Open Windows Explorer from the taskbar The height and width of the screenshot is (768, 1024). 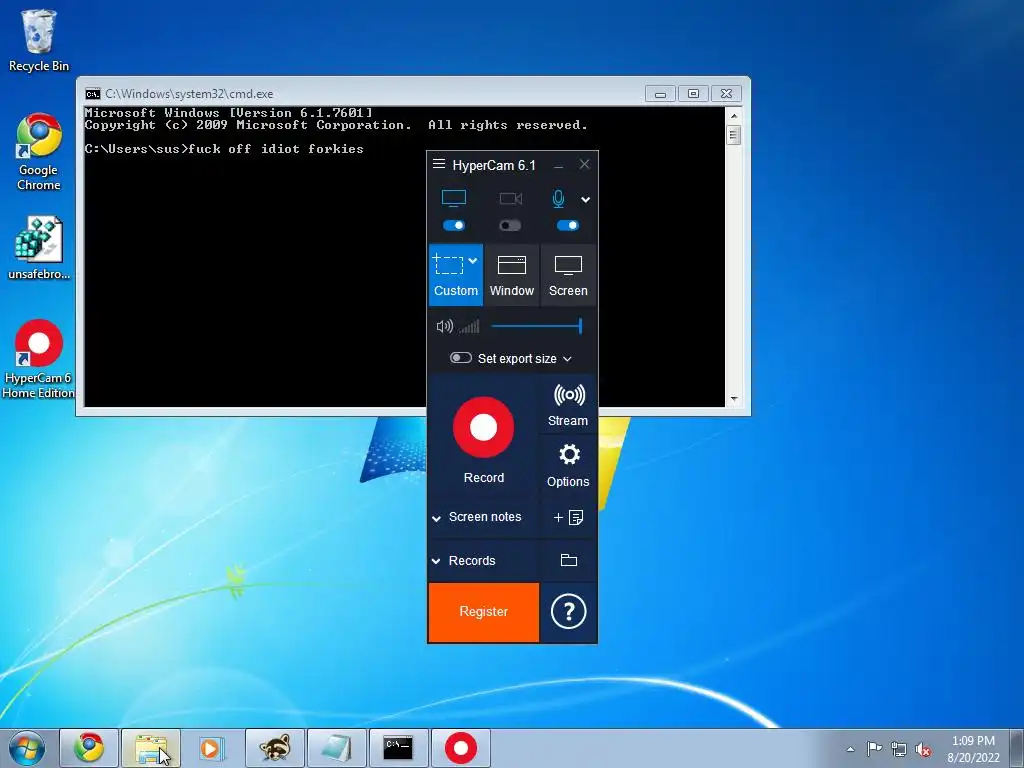point(150,748)
